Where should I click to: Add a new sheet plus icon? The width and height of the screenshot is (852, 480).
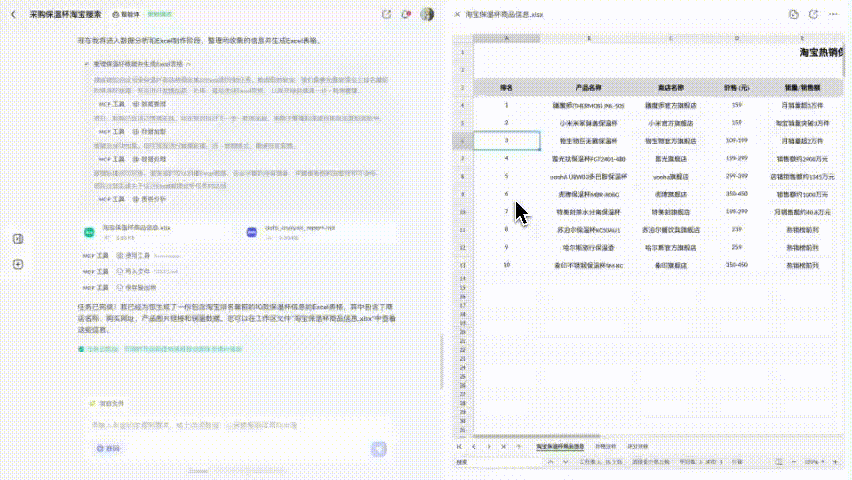click(518, 446)
